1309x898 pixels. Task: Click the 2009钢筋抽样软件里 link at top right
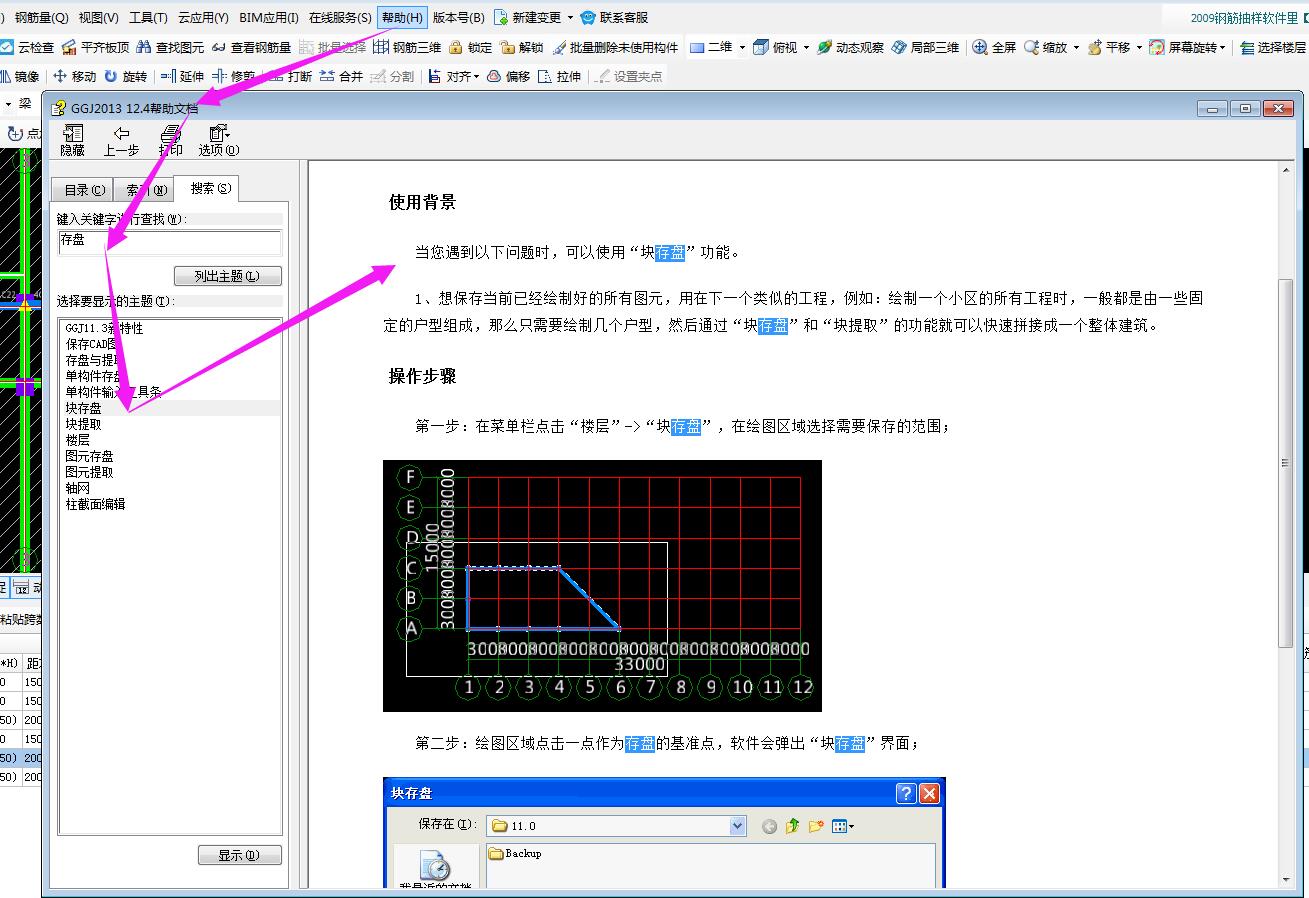(x=1244, y=18)
